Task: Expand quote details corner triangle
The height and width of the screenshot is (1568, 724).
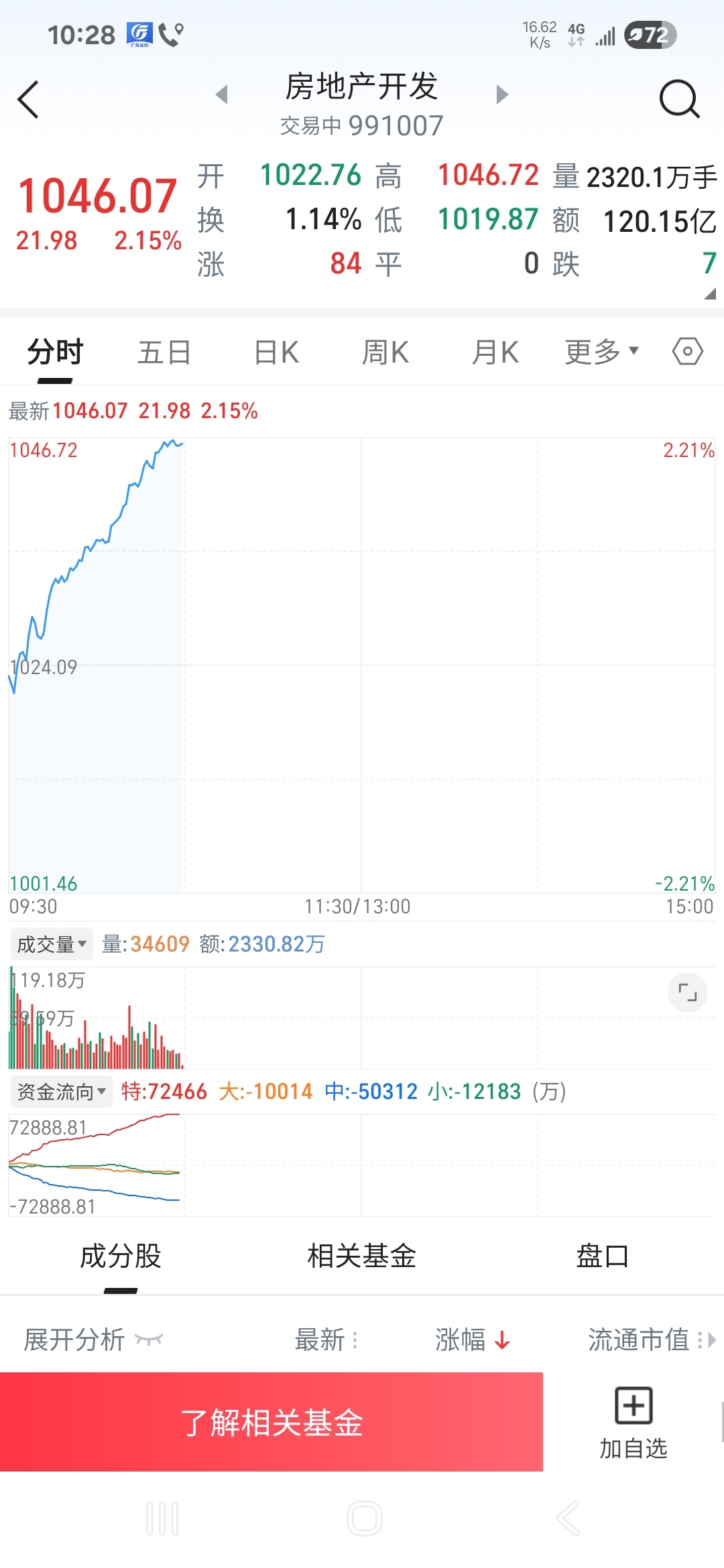Action: point(710,293)
